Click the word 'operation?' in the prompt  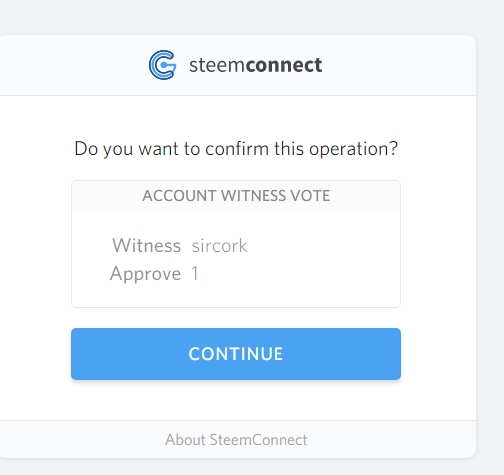[x=353, y=149]
